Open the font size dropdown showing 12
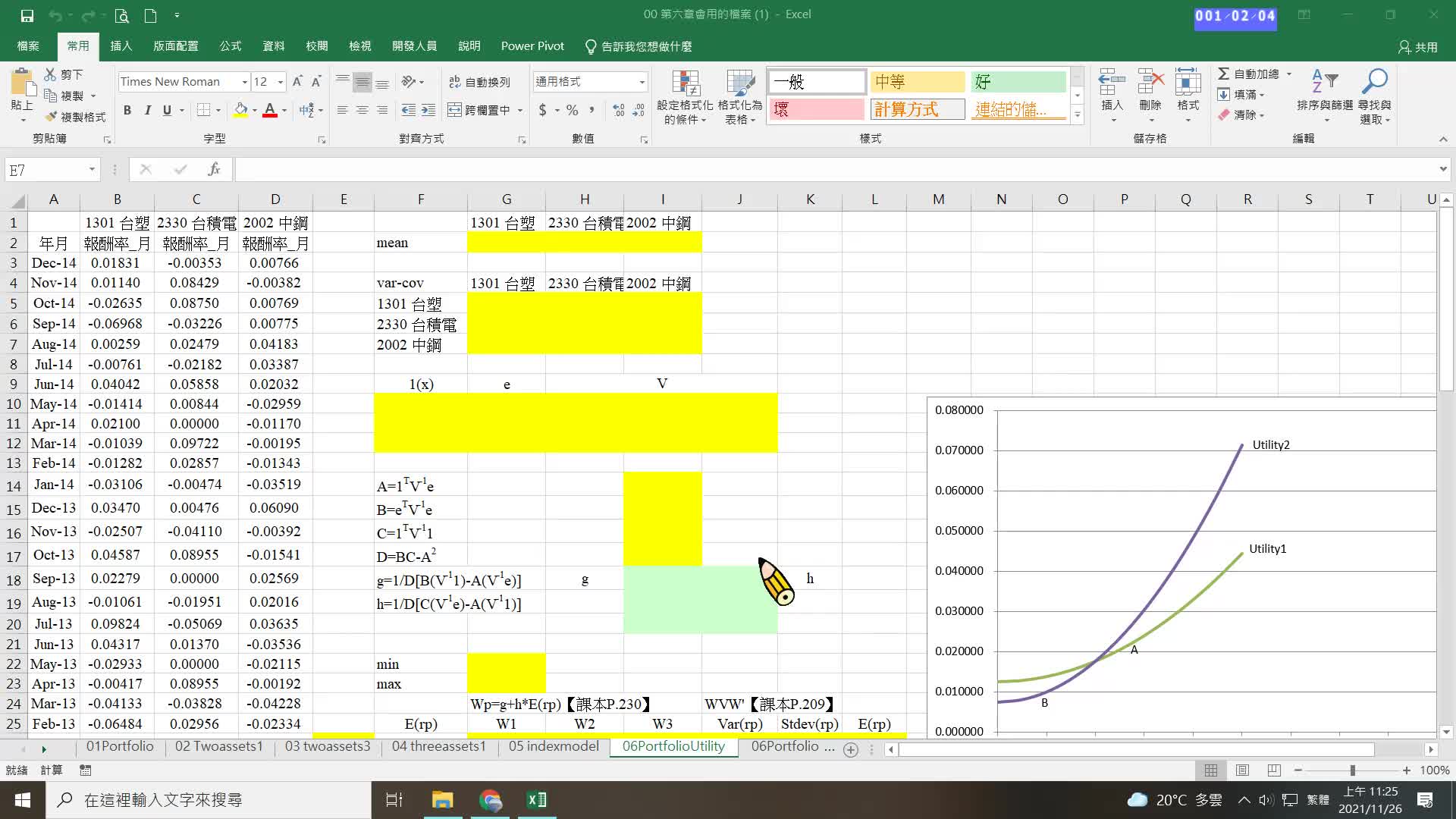Screen dimensions: 1456x819 point(281,82)
